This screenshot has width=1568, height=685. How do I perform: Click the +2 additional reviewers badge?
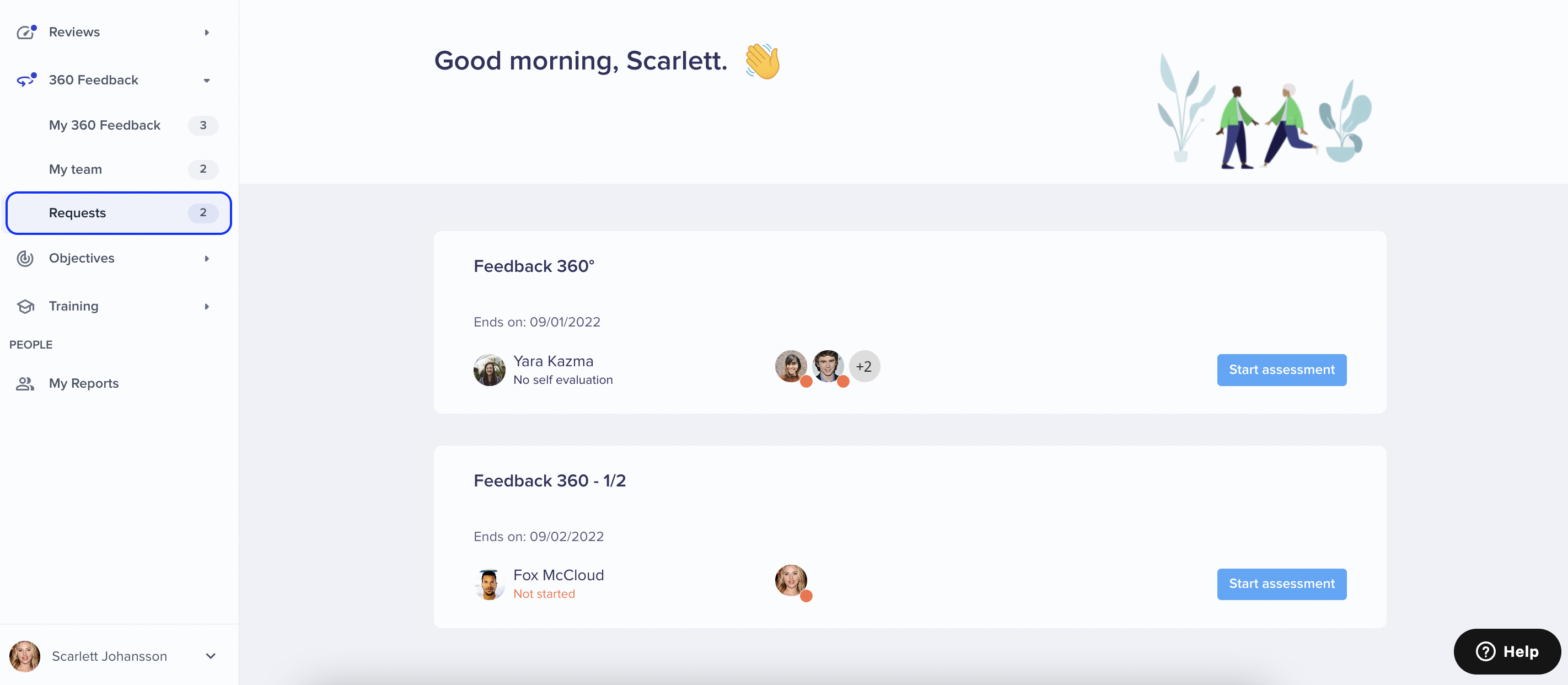click(864, 367)
